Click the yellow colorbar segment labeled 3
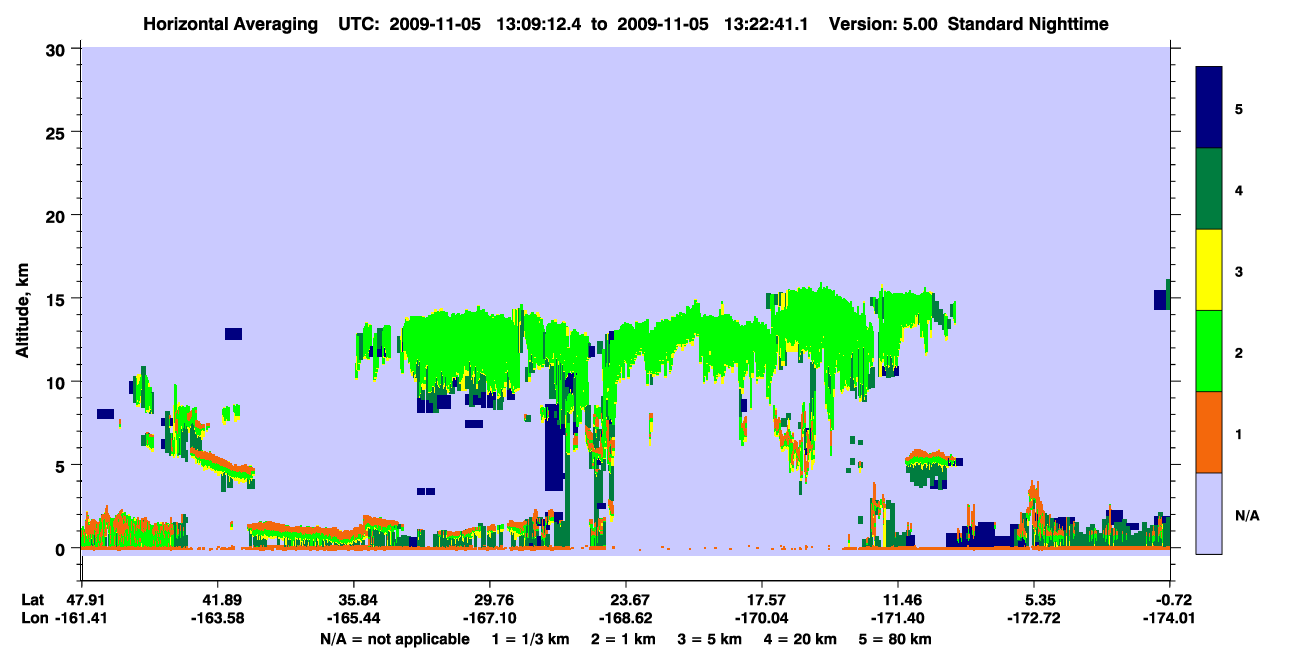 tap(1209, 270)
